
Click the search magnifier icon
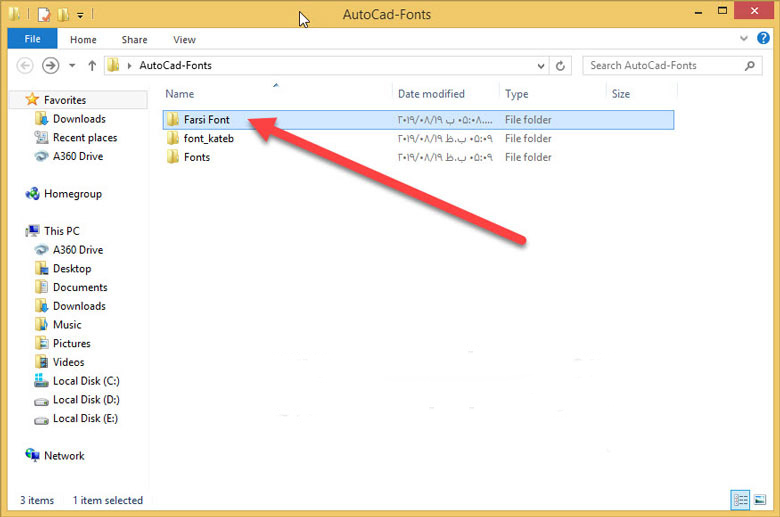click(750, 65)
